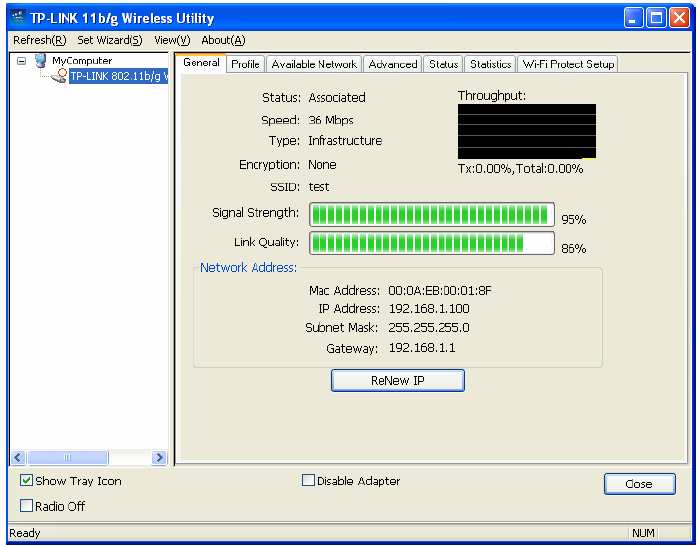Select the TP-LINK 802.11b/g adapter entry
This screenshot has height=547, width=699.
click(119, 76)
